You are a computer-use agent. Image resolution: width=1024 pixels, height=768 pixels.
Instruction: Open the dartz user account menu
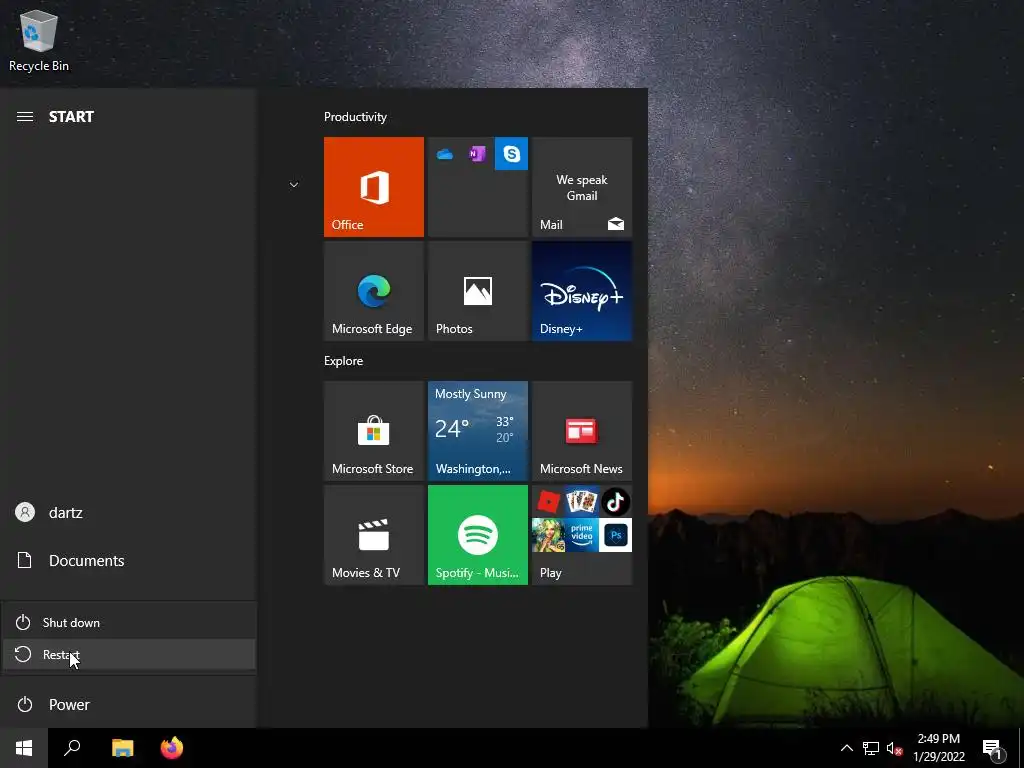129,513
